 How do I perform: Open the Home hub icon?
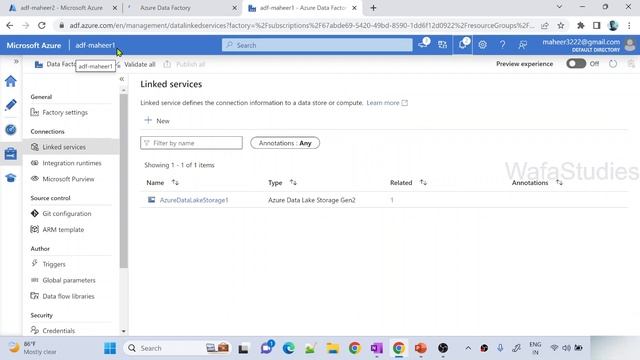coord(11,81)
